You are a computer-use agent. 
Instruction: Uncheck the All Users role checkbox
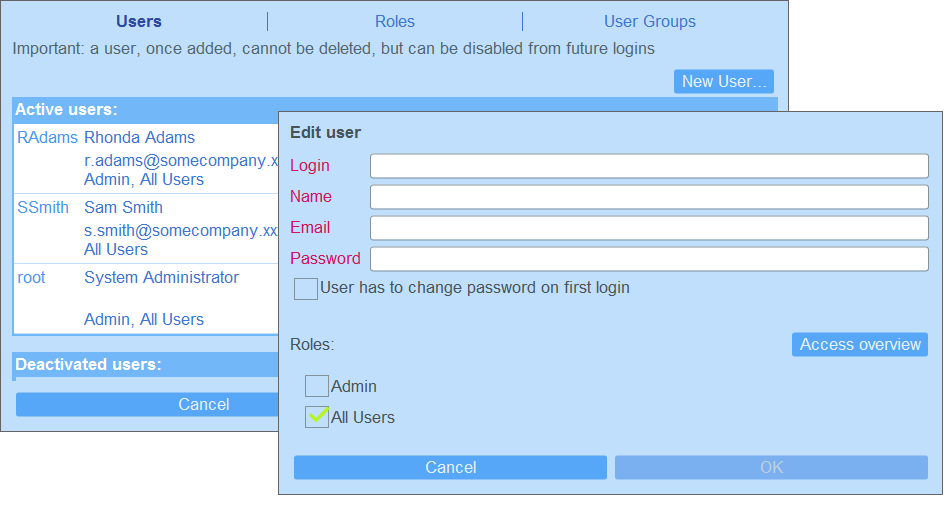pos(317,417)
